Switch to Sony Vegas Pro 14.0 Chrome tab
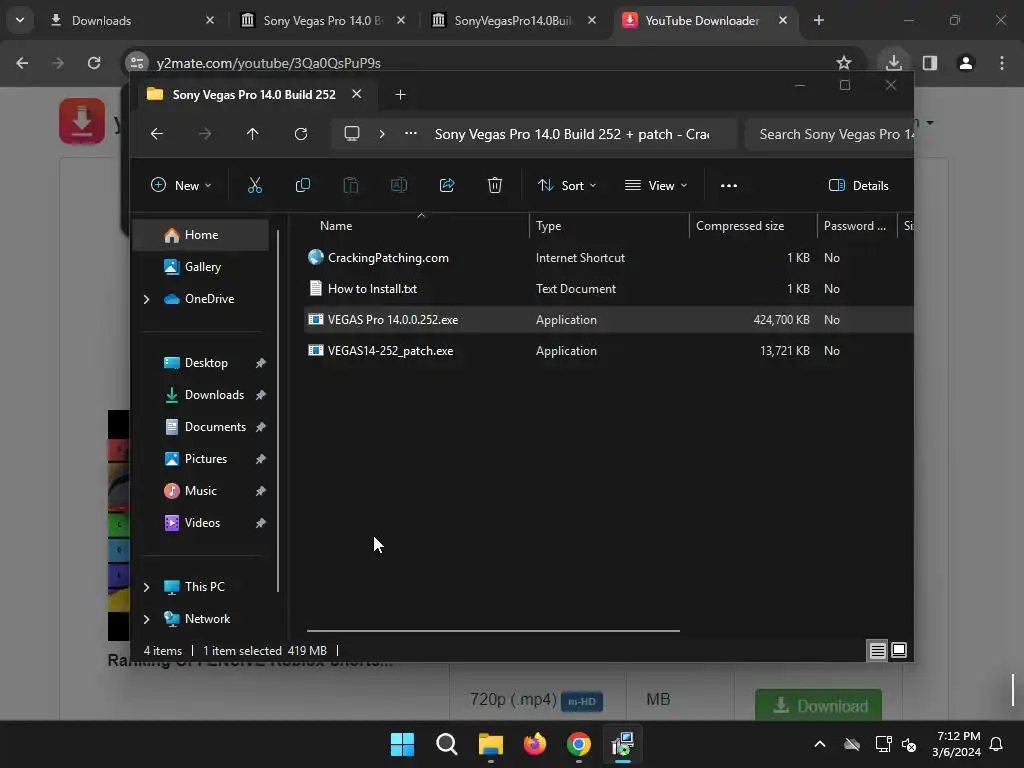 323,20
